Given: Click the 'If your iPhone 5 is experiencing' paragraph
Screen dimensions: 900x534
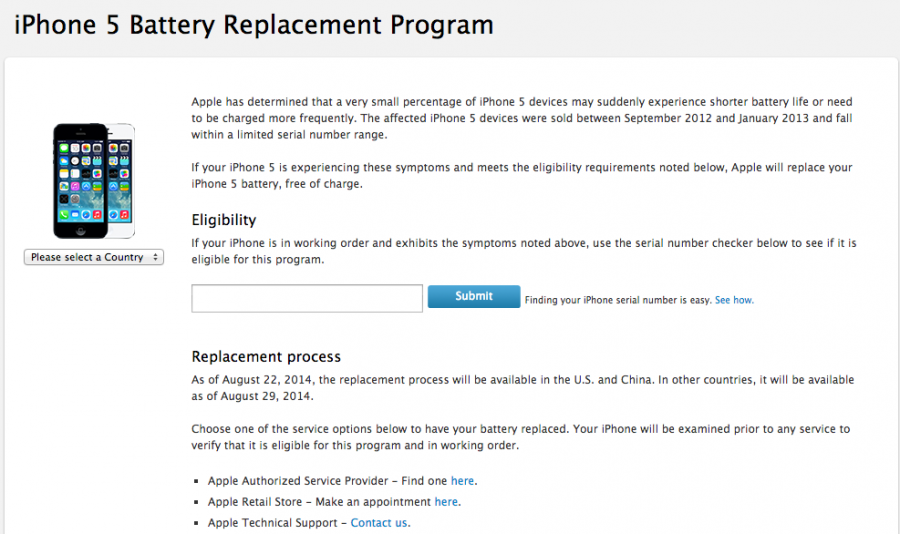Looking at the screenshot, I should [x=522, y=176].
